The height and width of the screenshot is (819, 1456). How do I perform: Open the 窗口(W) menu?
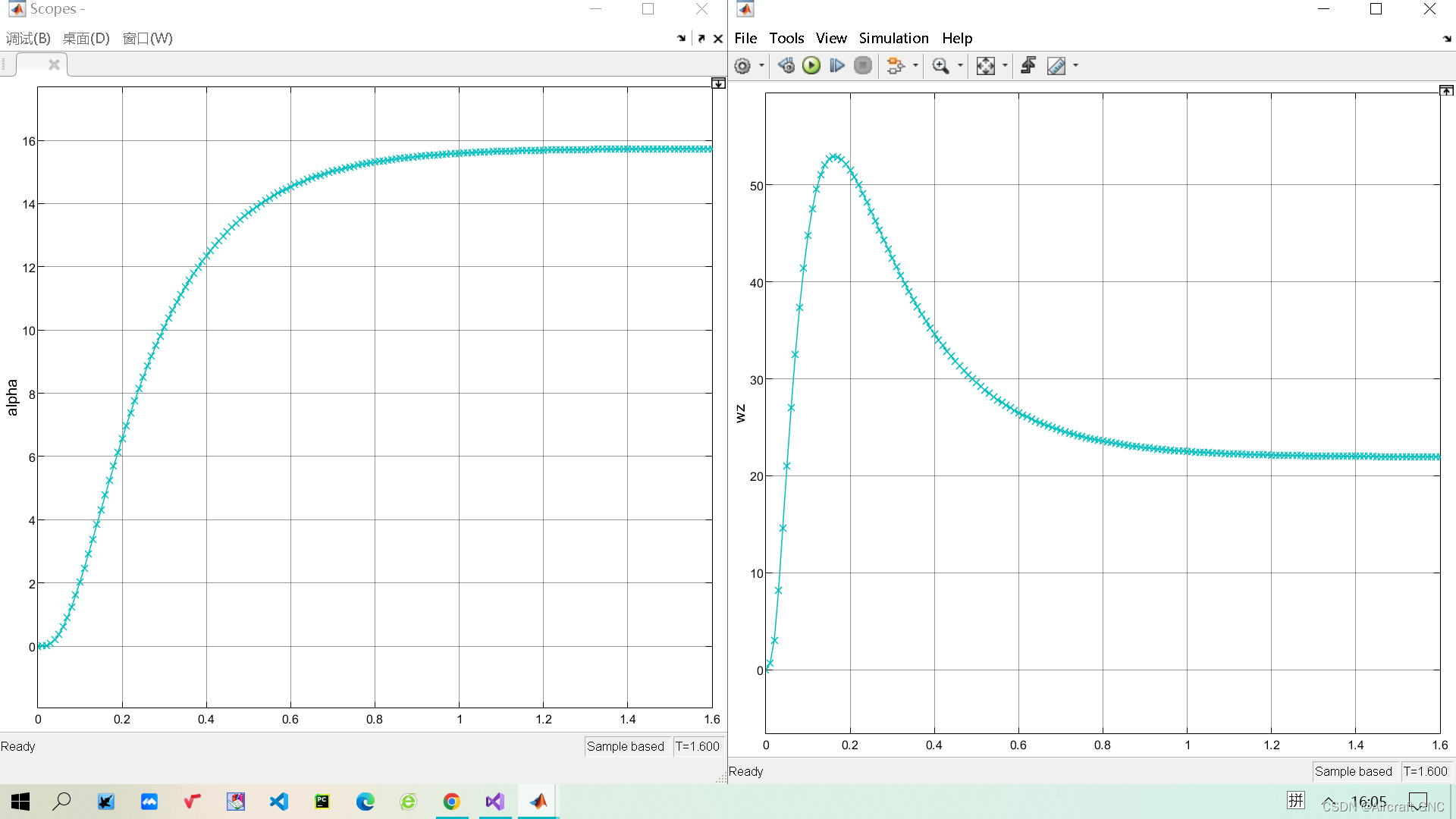point(147,39)
